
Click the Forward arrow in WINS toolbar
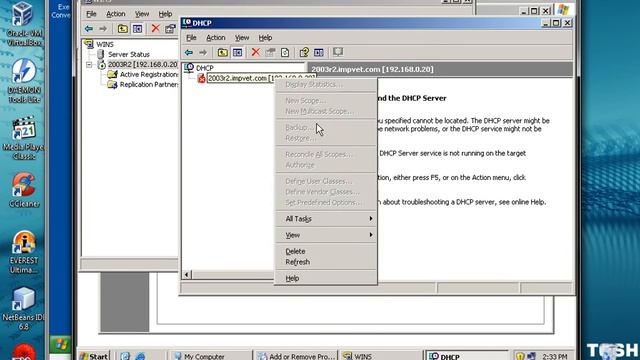[103, 29]
